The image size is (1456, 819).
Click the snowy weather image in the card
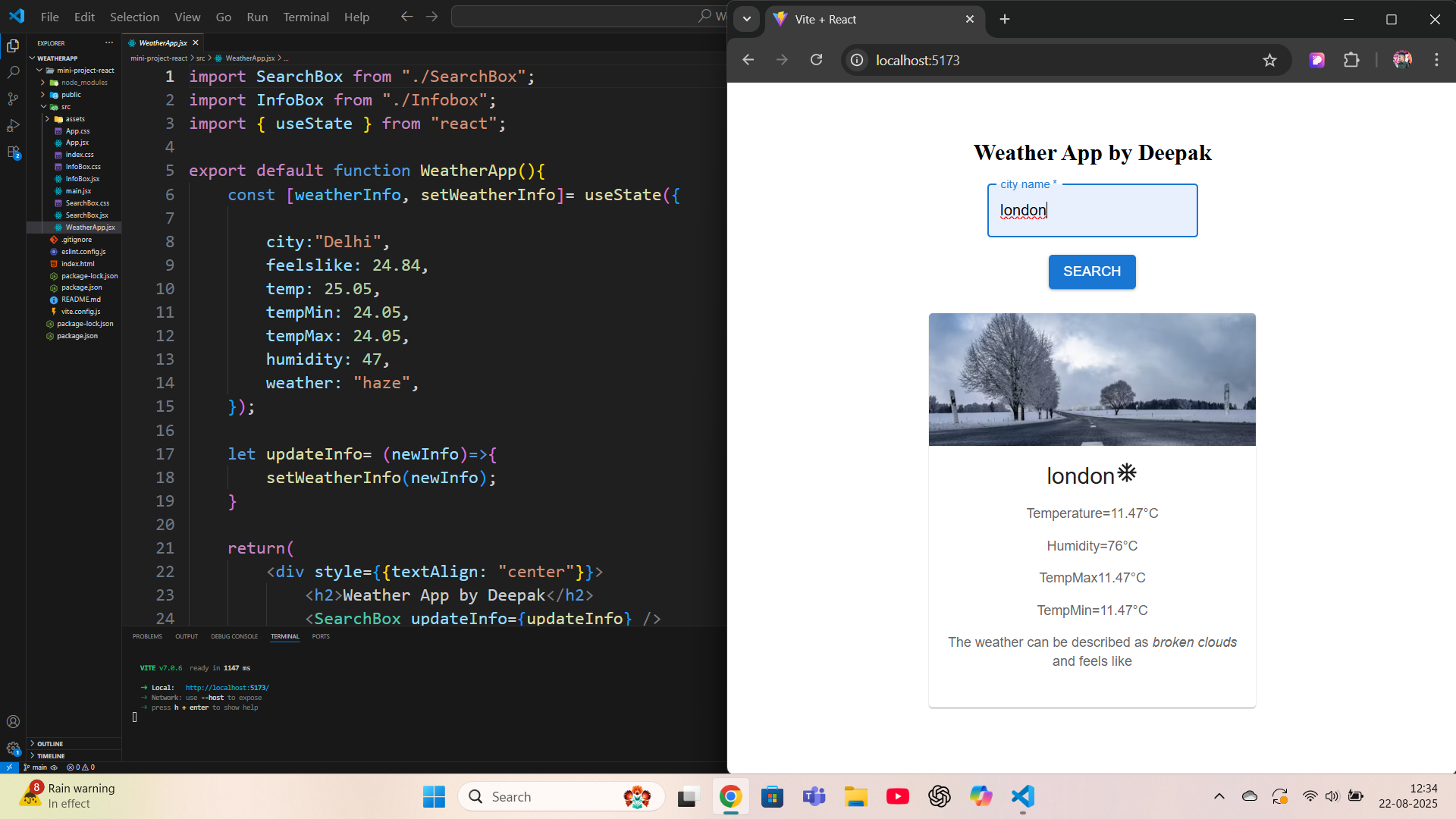[1092, 379]
